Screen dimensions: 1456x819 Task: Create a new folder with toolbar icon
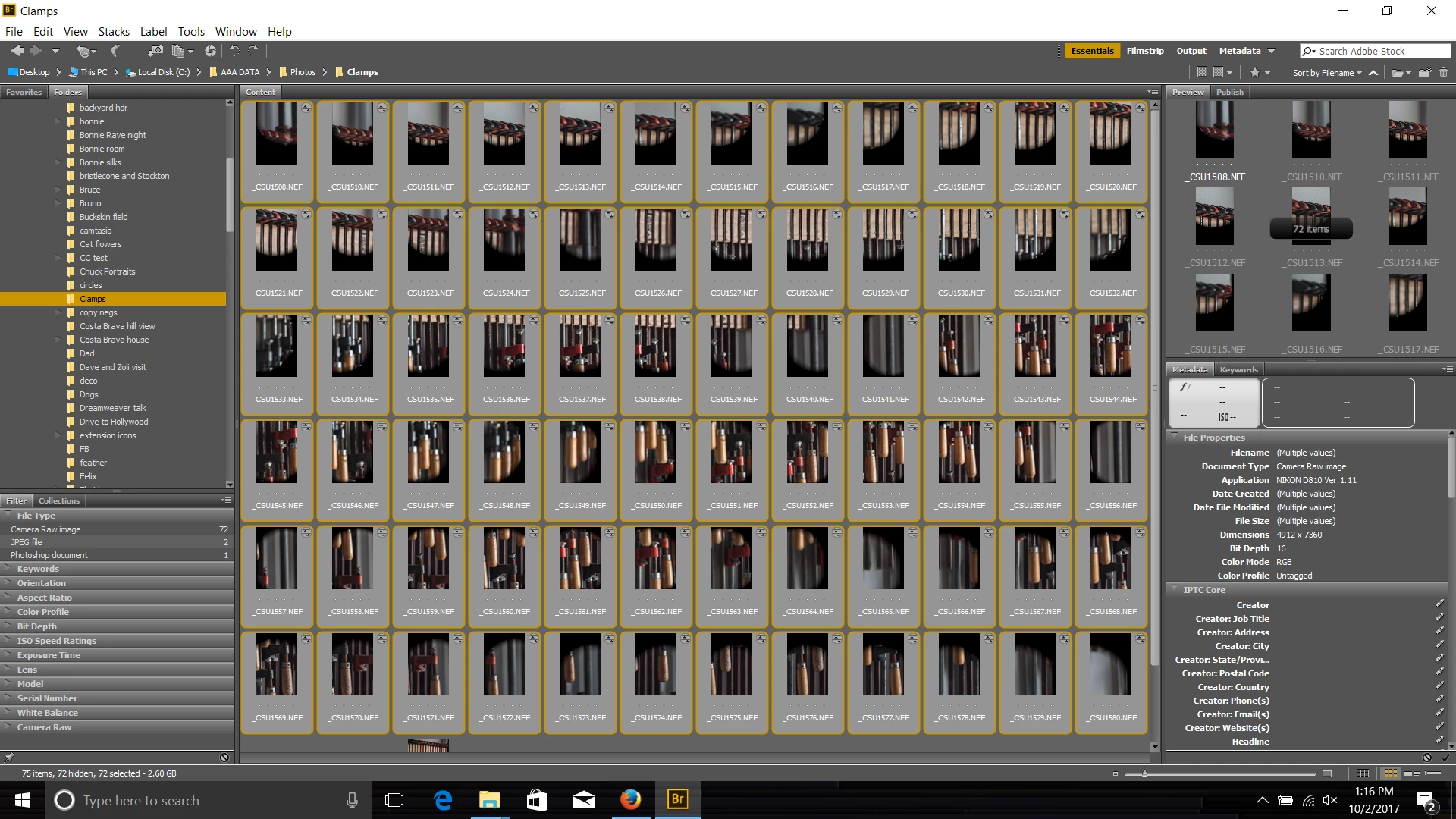1424,73
